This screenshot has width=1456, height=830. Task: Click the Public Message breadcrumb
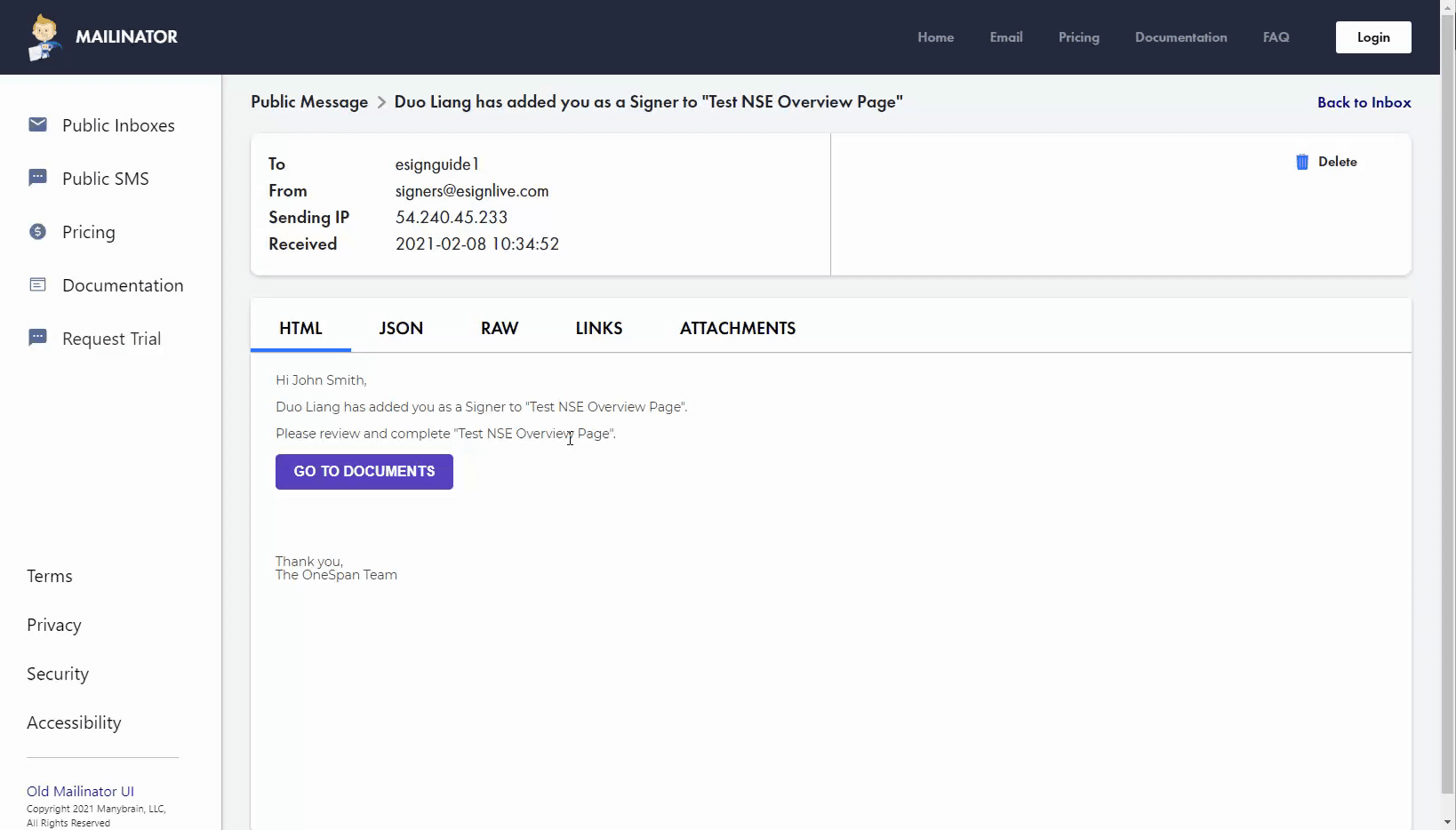(x=309, y=102)
